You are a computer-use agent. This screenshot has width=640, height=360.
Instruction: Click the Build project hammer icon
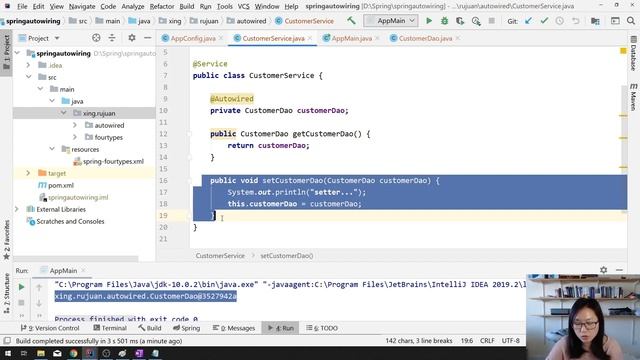(351, 20)
